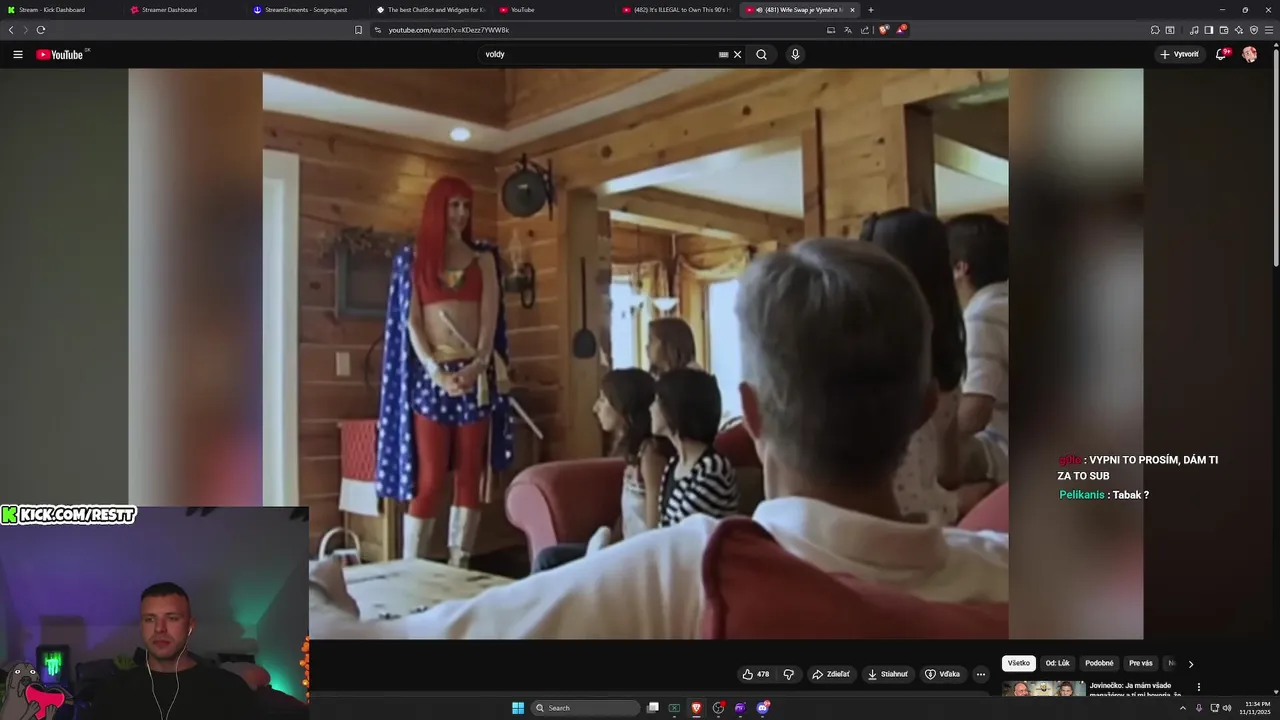Switch to the Streamer Dashboard tab
The width and height of the screenshot is (1280, 720).
pyautogui.click(x=183, y=10)
